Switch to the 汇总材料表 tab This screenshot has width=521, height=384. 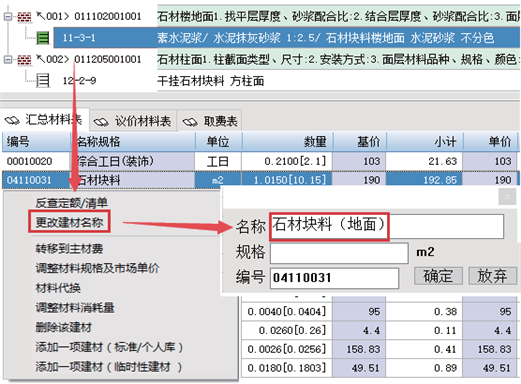45,120
